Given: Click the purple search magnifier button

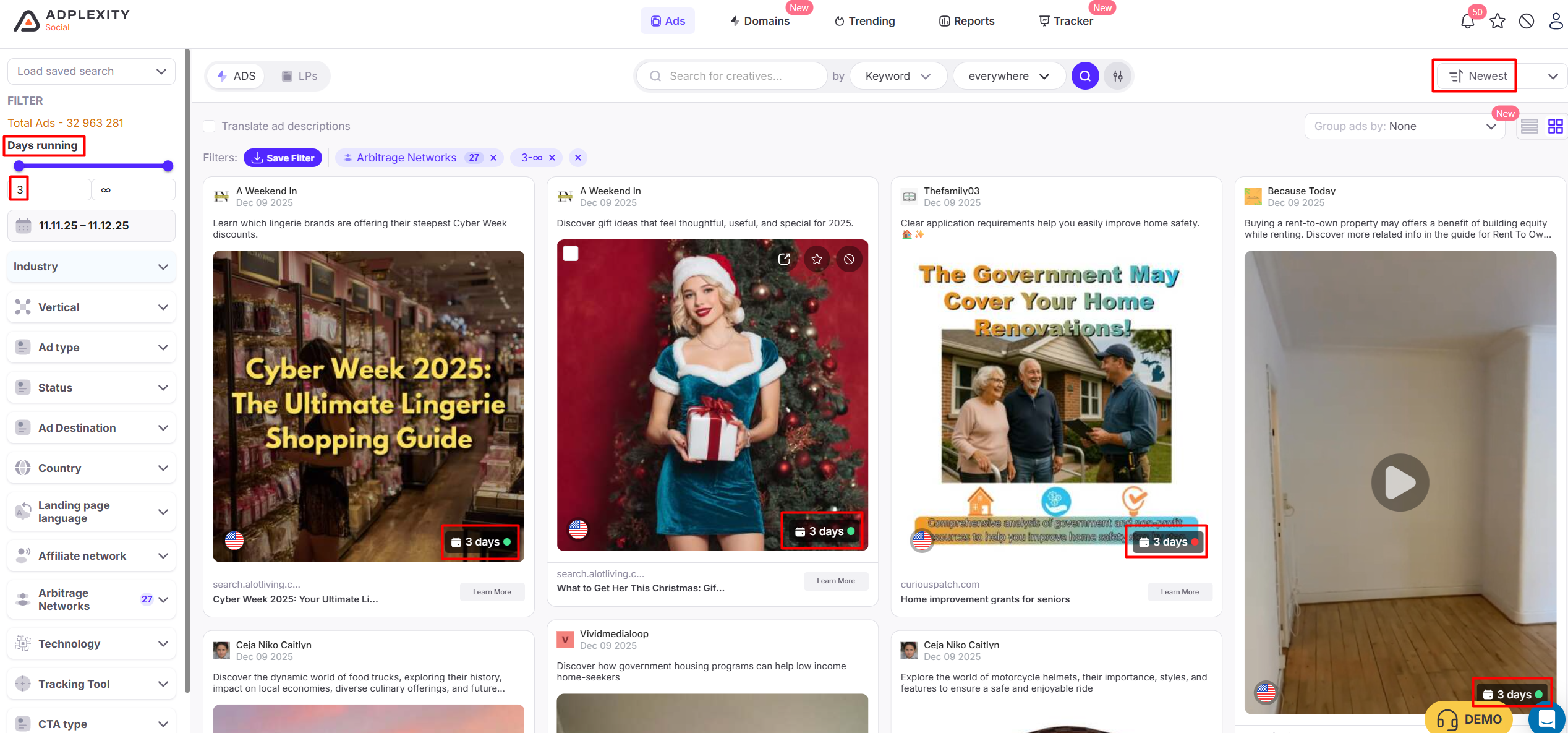Looking at the screenshot, I should click(x=1085, y=76).
